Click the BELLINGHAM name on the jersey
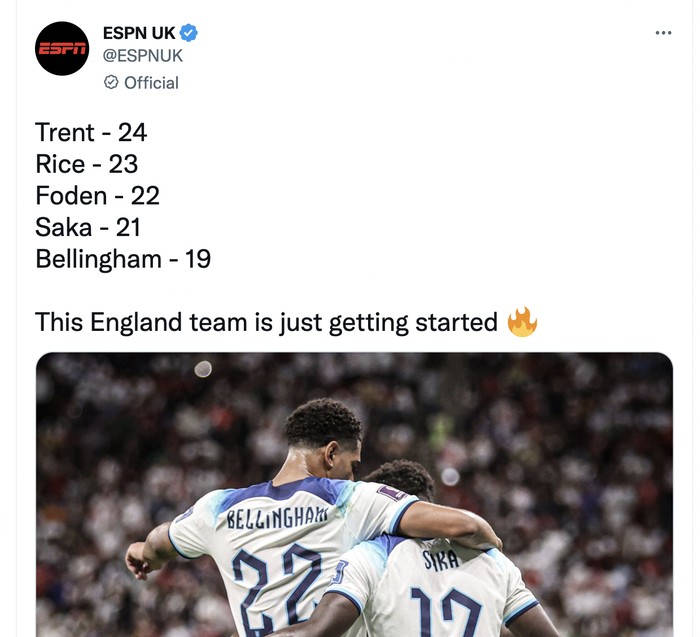The image size is (700, 637). (x=277, y=517)
